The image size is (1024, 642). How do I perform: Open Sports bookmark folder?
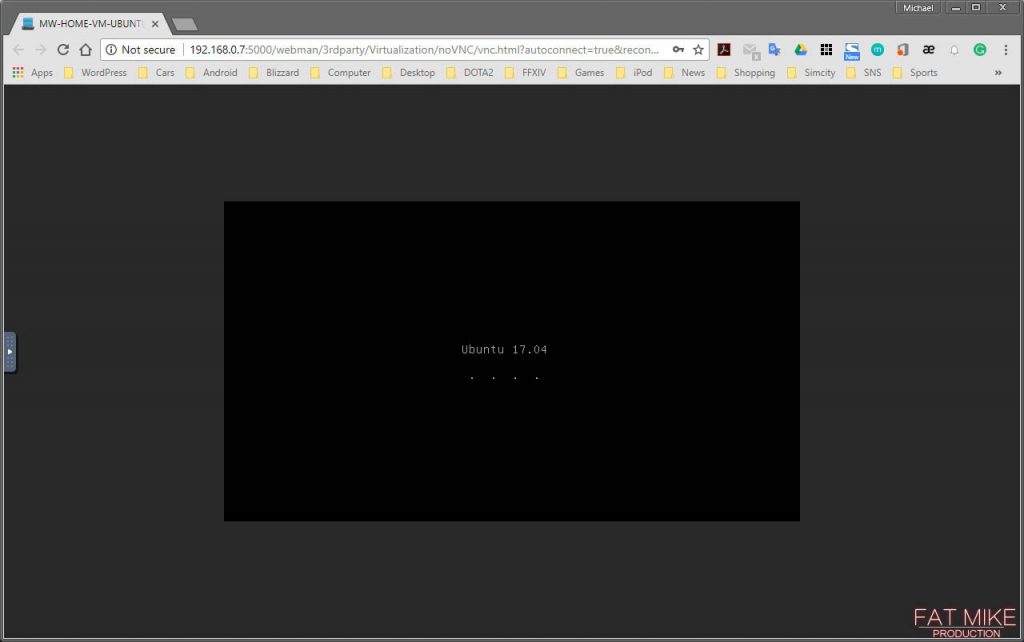point(915,72)
